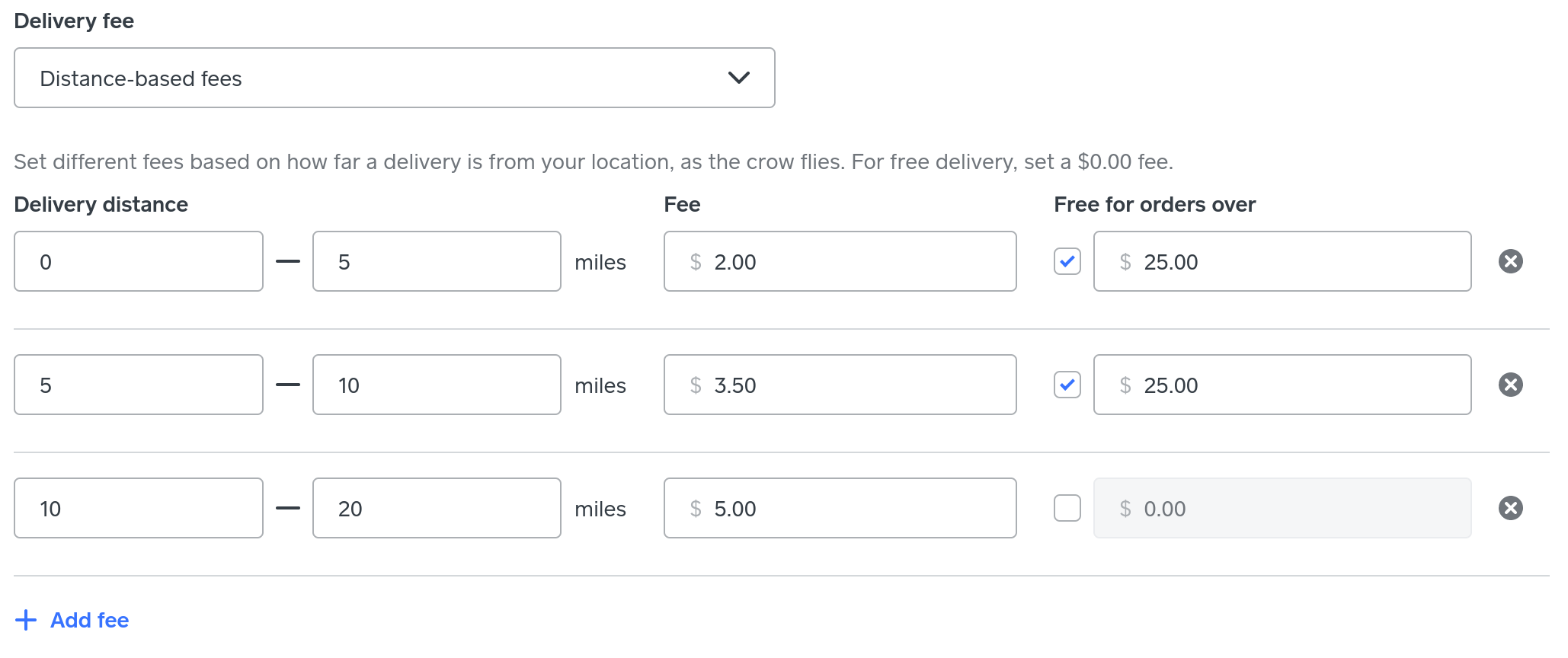
Task: Focus the first row end distance field showing 5
Action: coord(437,261)
